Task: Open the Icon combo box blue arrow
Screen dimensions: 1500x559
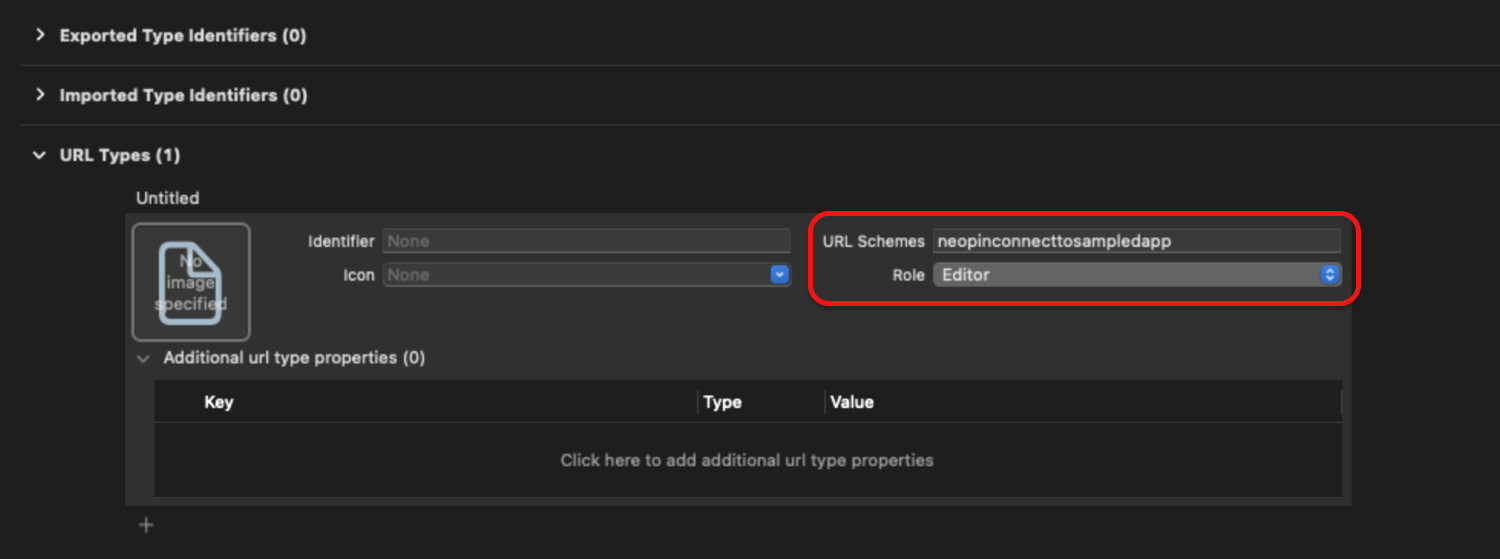Action: coord(780,274)
